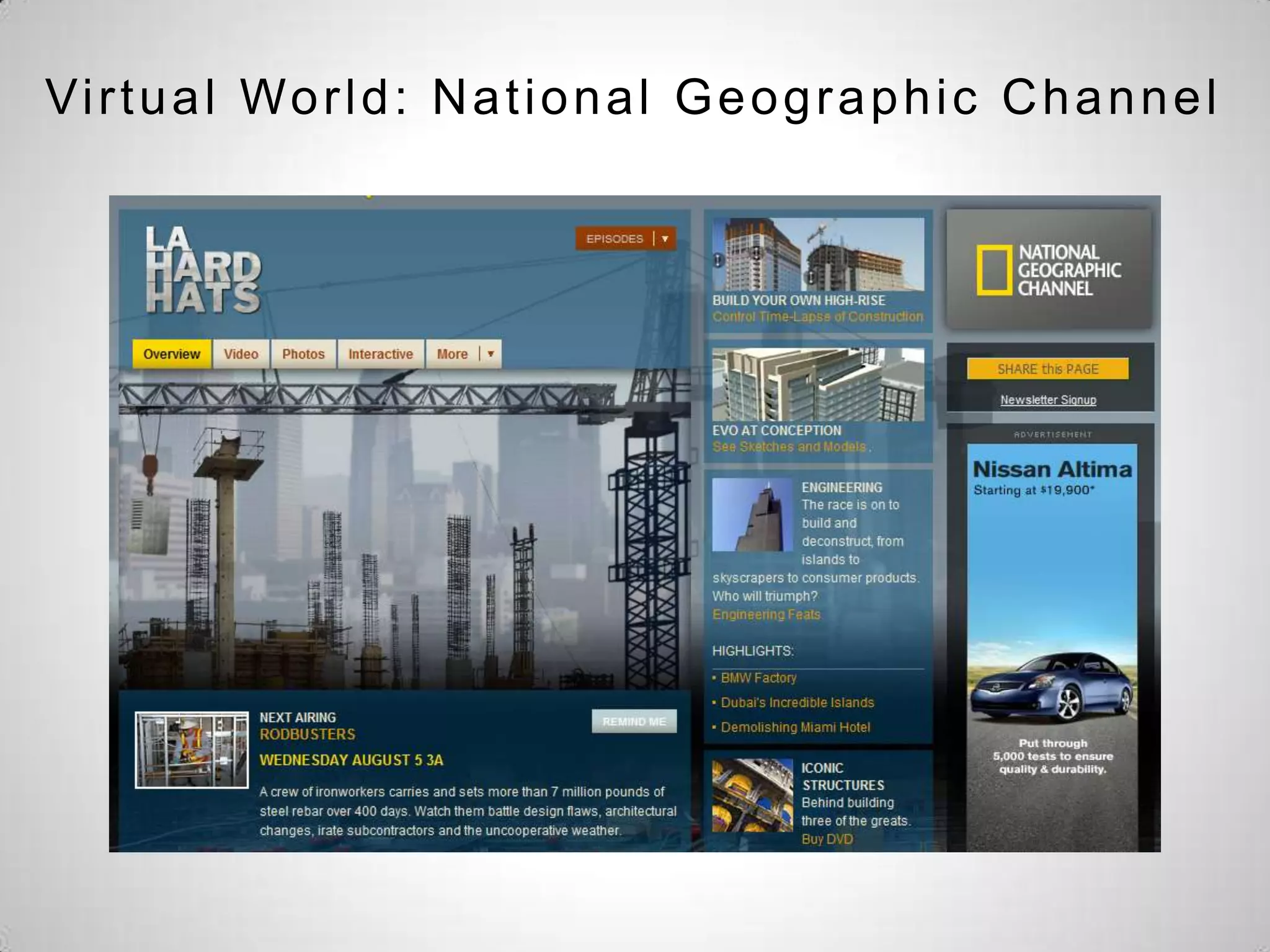Click the Dubai's Incredible Islands link

(x=797, y=703)
